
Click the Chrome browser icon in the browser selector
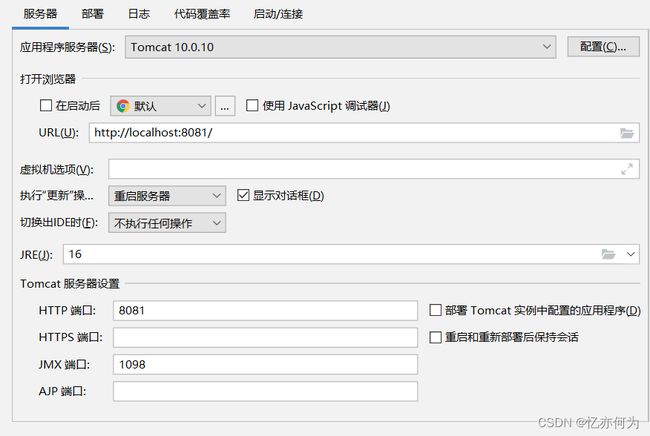[x=123, y=106]
